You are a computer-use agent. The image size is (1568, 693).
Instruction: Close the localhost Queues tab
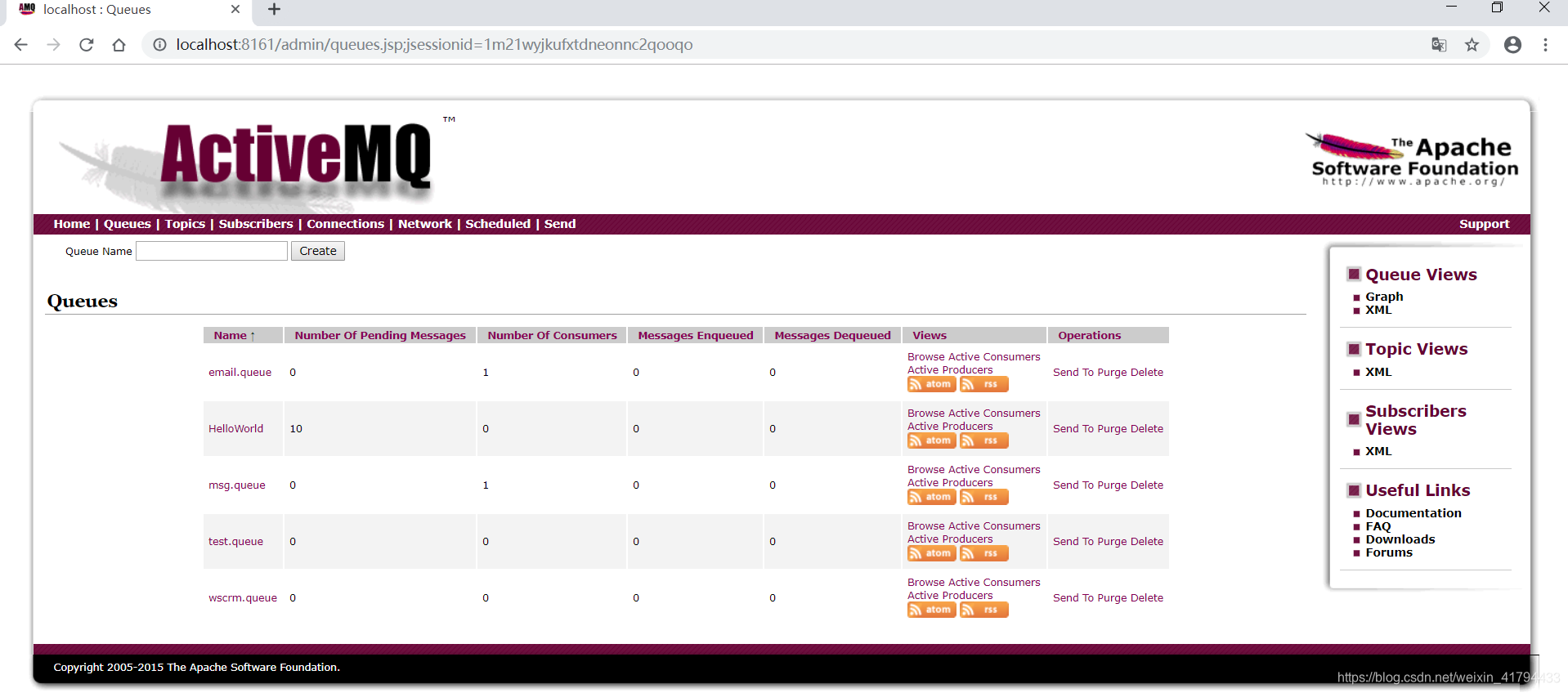(235, 10)
